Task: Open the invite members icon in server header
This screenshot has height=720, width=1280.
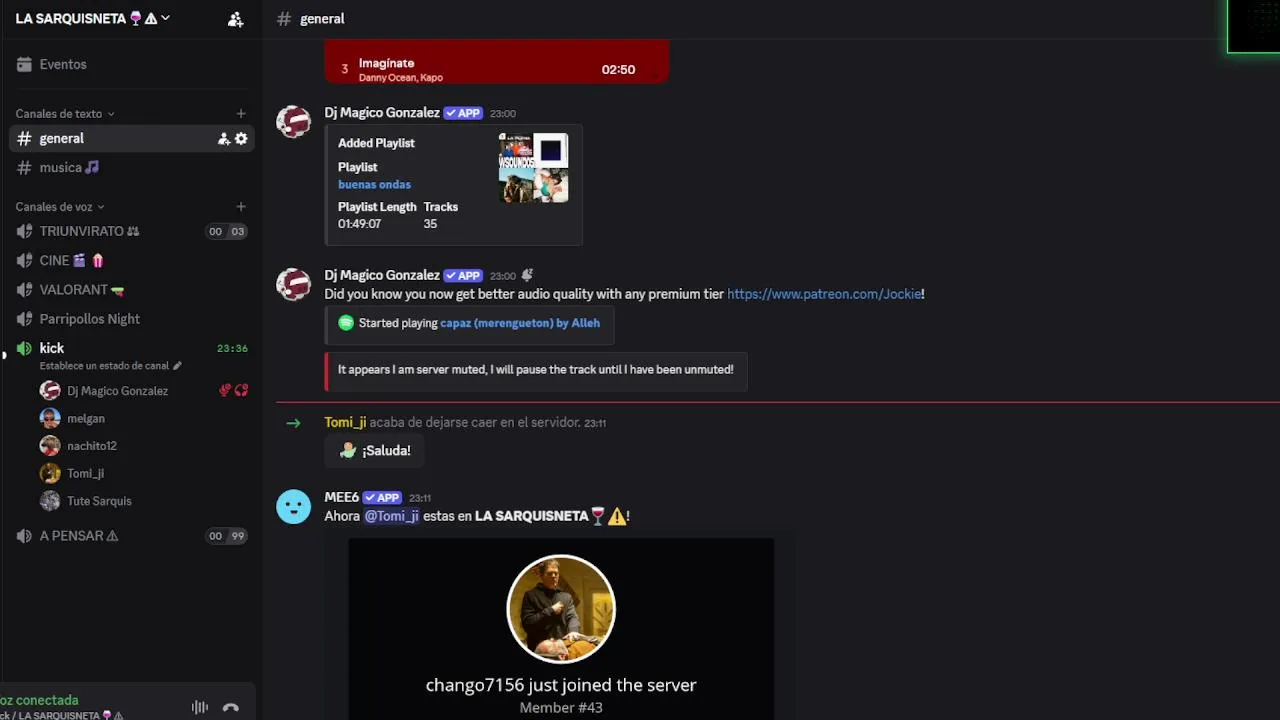Action: (x=235, y=19)
